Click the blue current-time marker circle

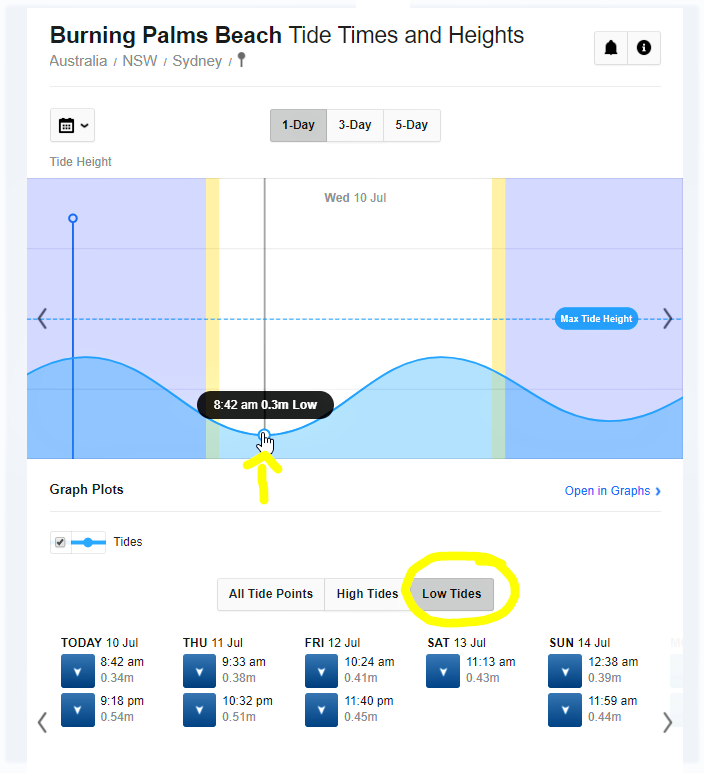click(73, 218)
